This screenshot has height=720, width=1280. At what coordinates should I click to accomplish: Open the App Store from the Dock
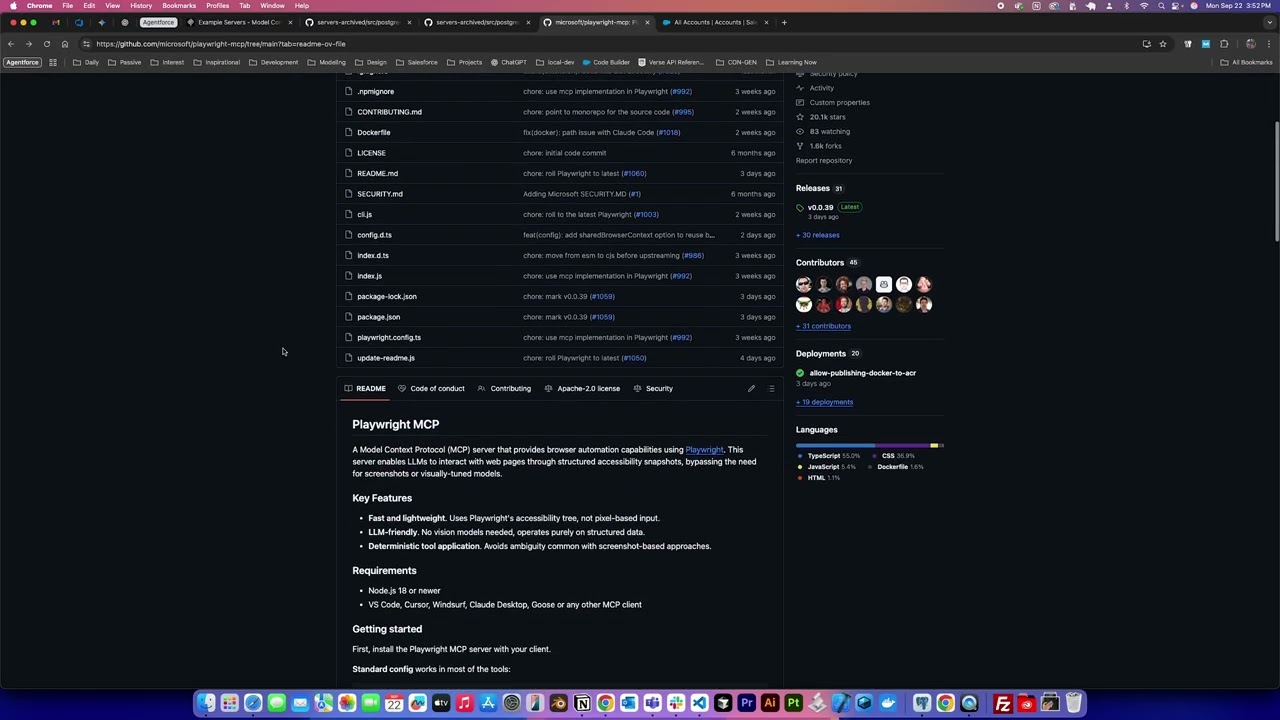coord(488,703)
